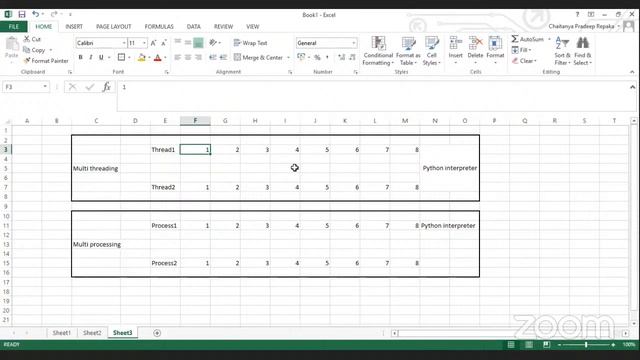Open Format as Table gallery
Viewport: 640px width, 360px height.
click(408, 51)
